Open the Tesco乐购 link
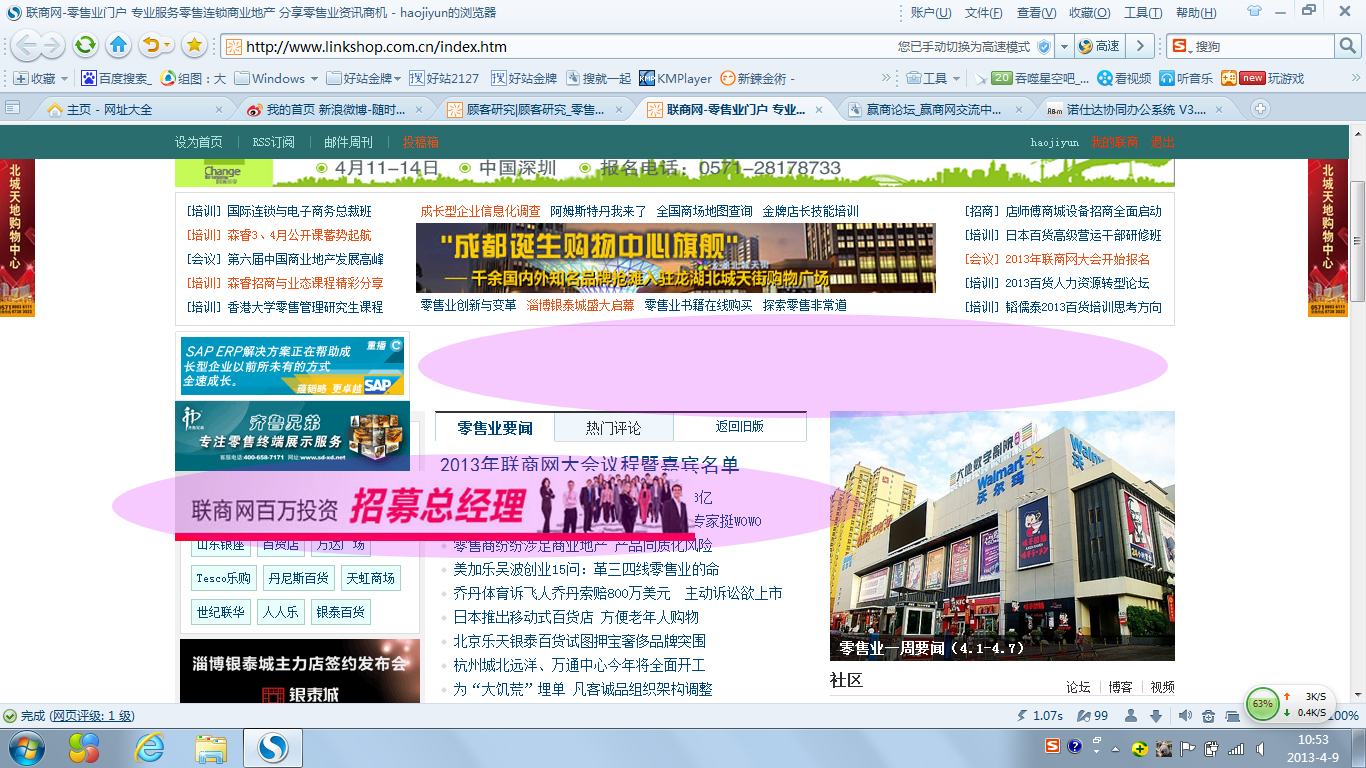The width and height of the screenshot is (1366, 768). tap(223, 578)
